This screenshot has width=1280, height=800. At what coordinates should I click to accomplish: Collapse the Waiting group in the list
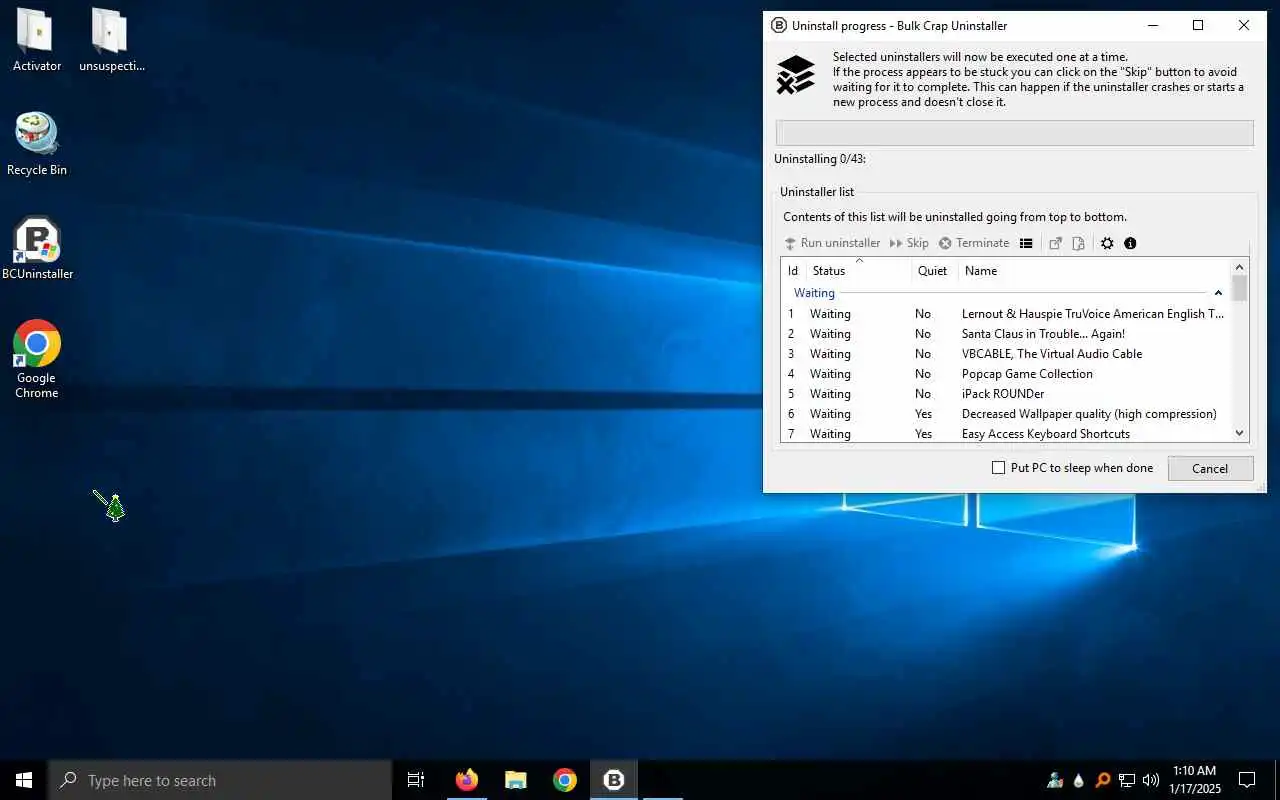1218,293
